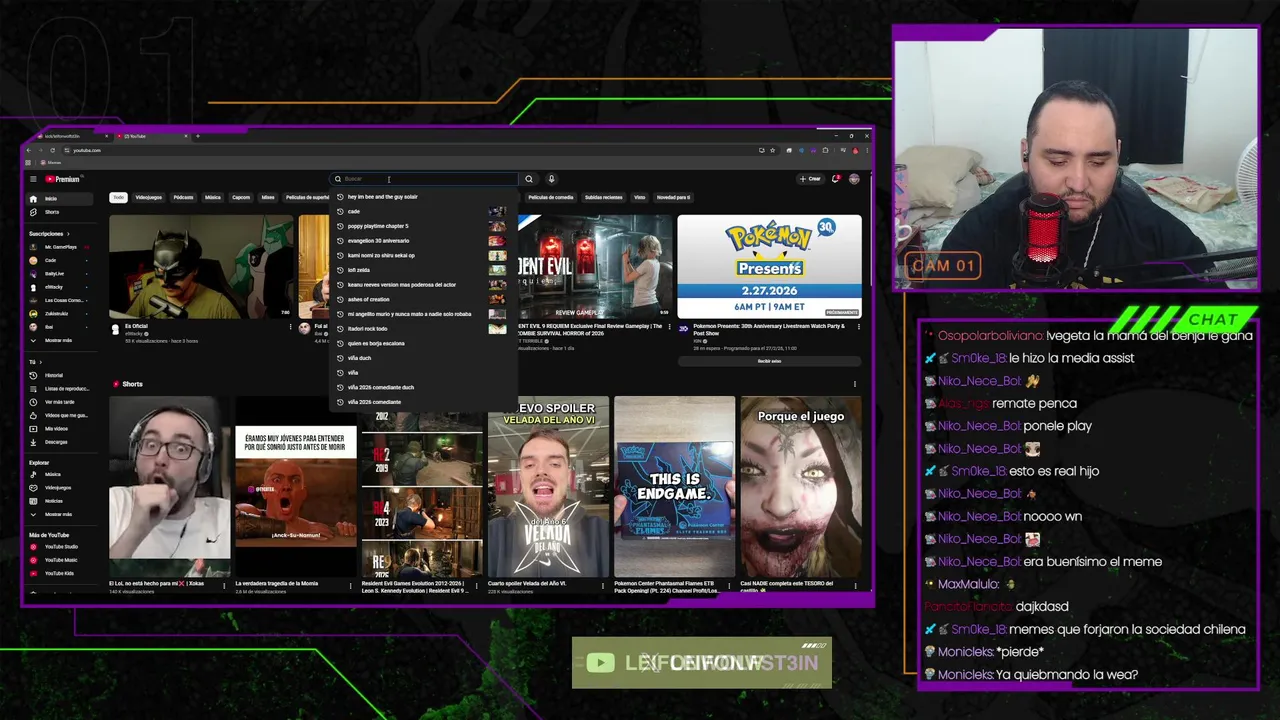Select the Videojuegos filter chip

coord(148,197)
